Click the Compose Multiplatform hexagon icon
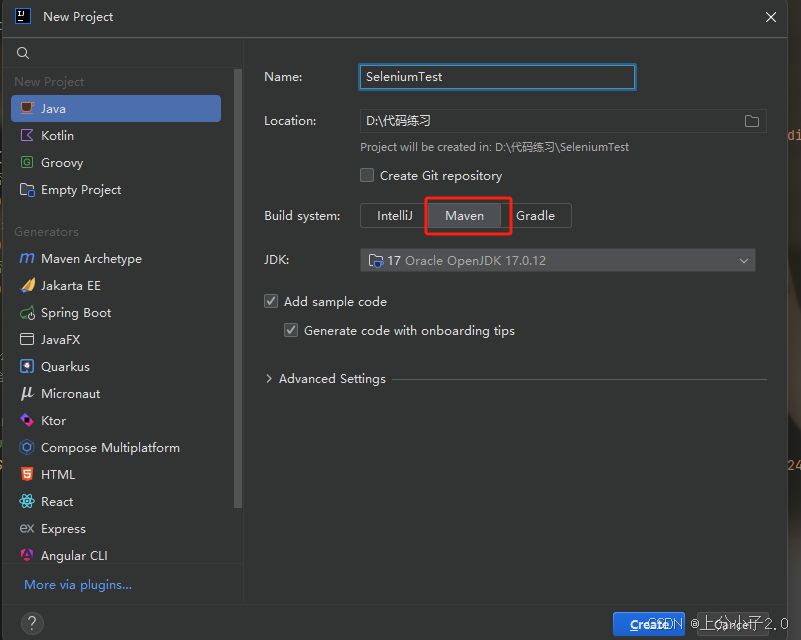The width and height of the screenshot is (801, 640). (x=27, y=447)
